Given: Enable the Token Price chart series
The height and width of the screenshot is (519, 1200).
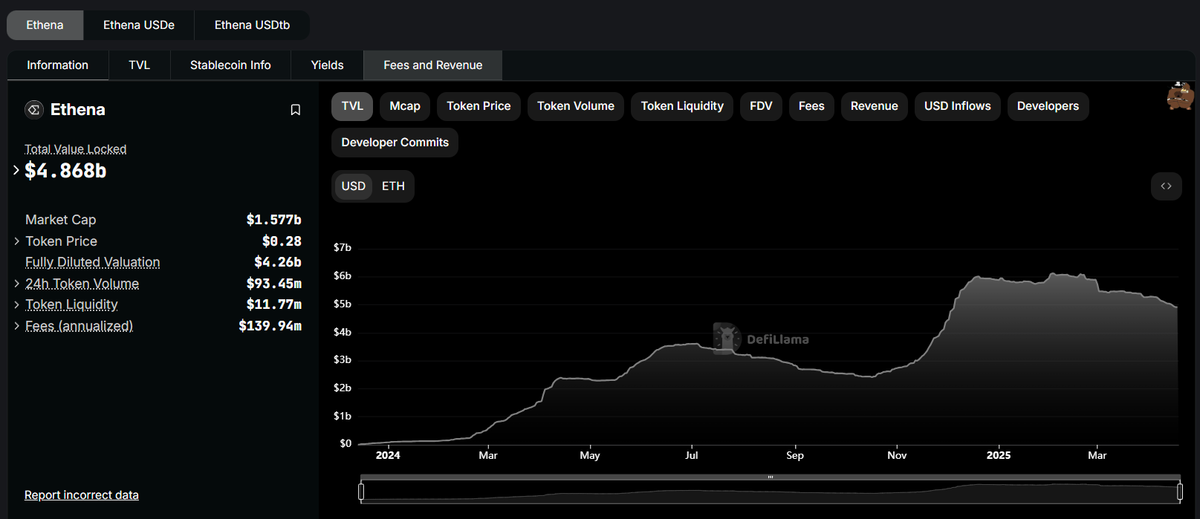Looking at the screenshot, I should 479,106.
